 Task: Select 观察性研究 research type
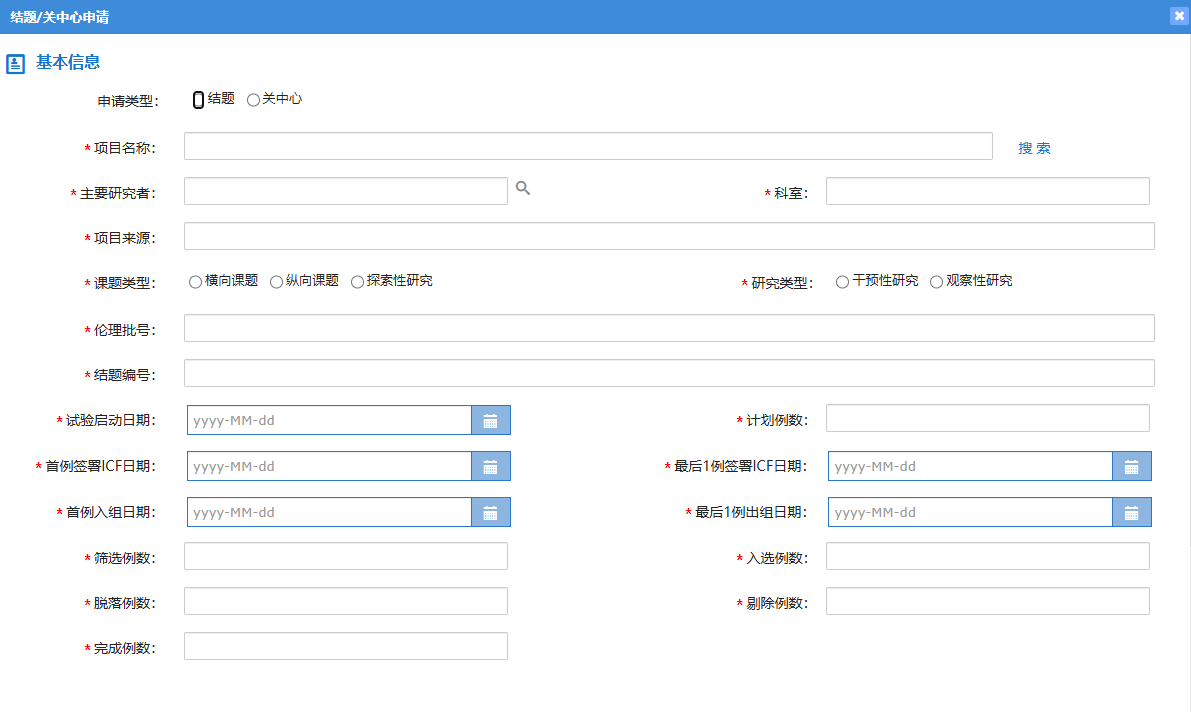coord(936,282)
